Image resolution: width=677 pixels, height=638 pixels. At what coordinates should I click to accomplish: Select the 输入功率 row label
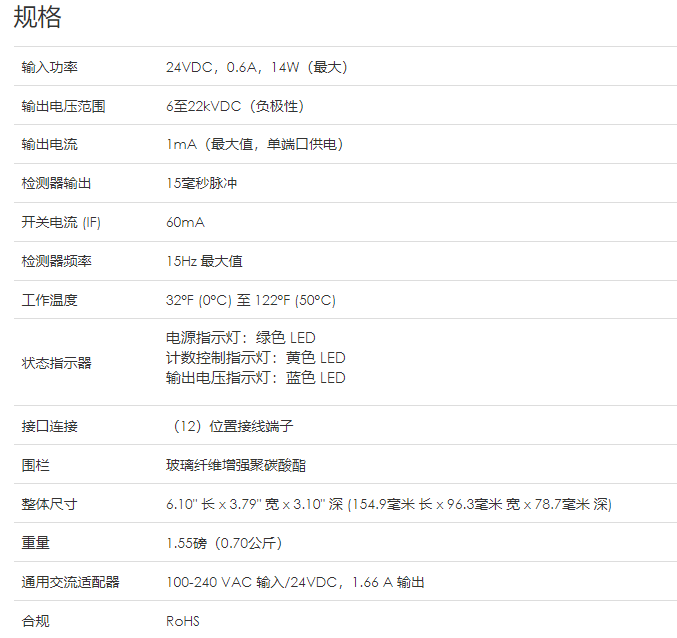click(x=50, y=67)
